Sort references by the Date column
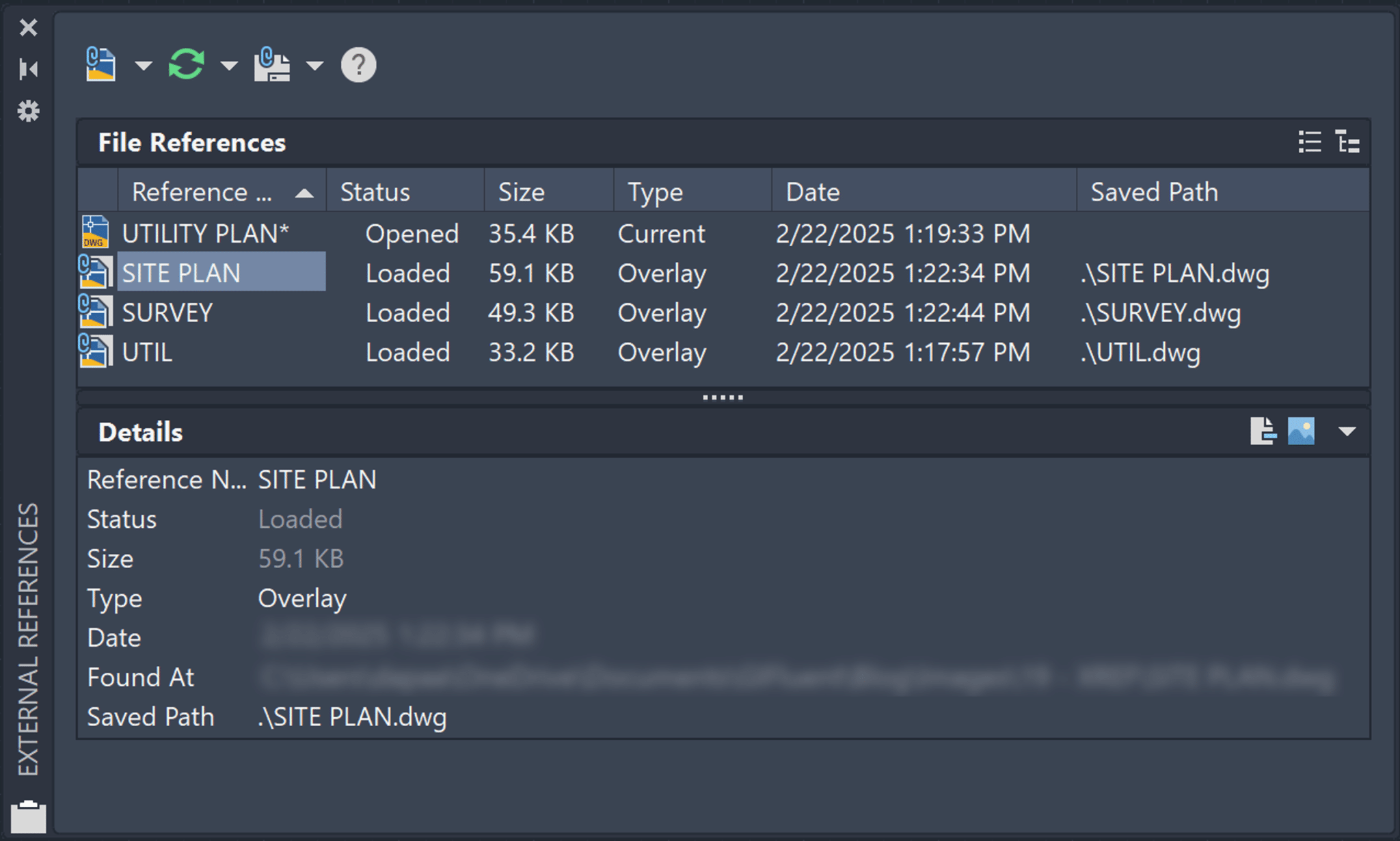This screenshot has width=1400, height=841. [x=812, y=191]
